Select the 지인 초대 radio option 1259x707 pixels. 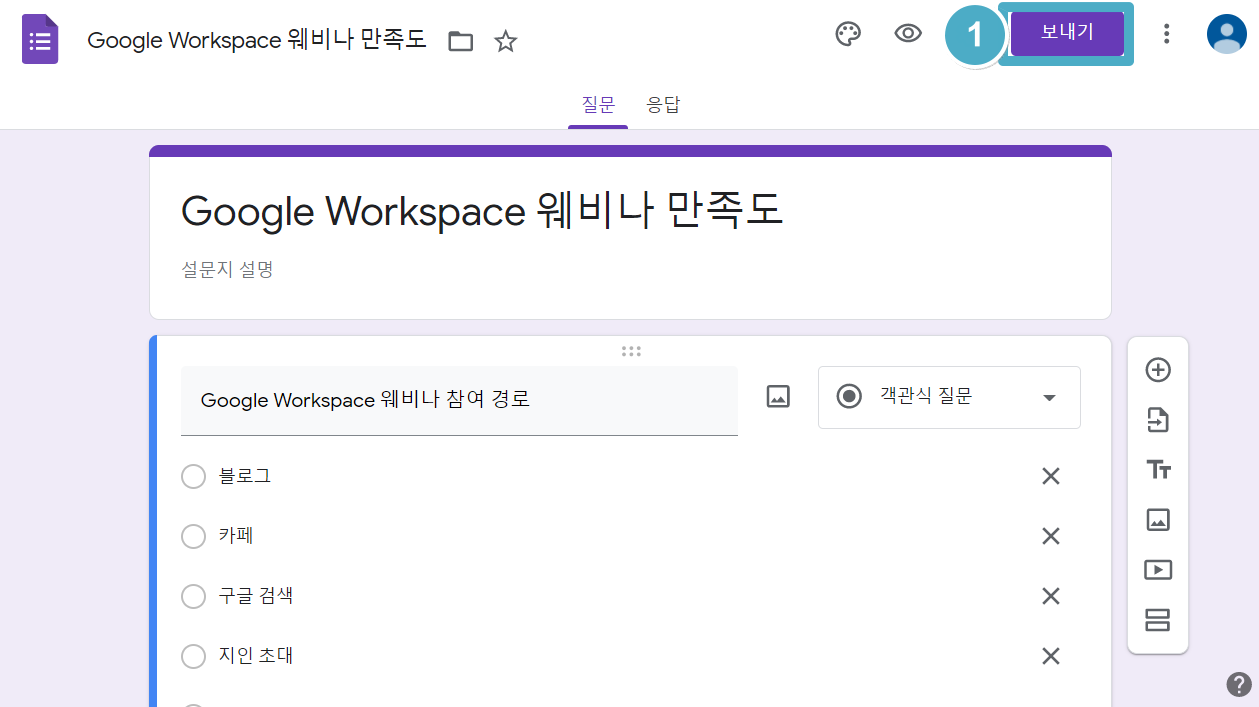pos(193,657)
